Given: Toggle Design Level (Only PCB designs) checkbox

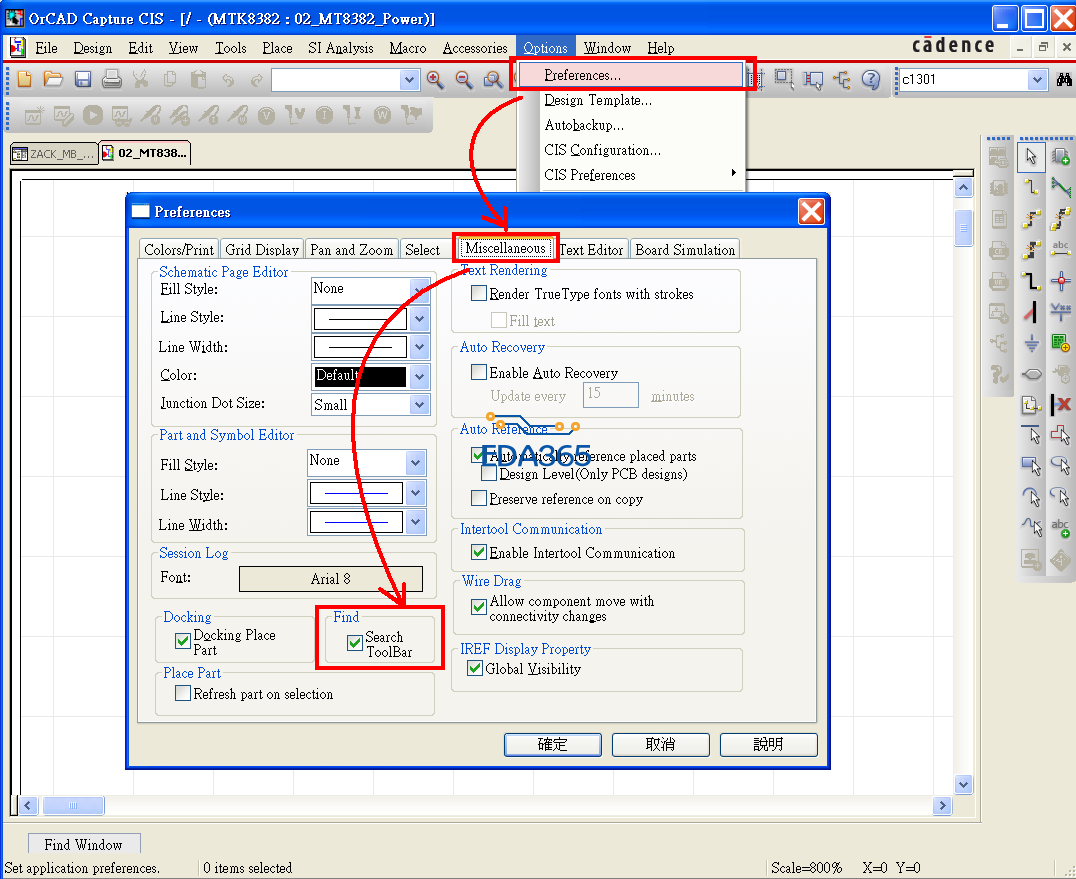Looking at the screenshot, I should click(489, 473).
